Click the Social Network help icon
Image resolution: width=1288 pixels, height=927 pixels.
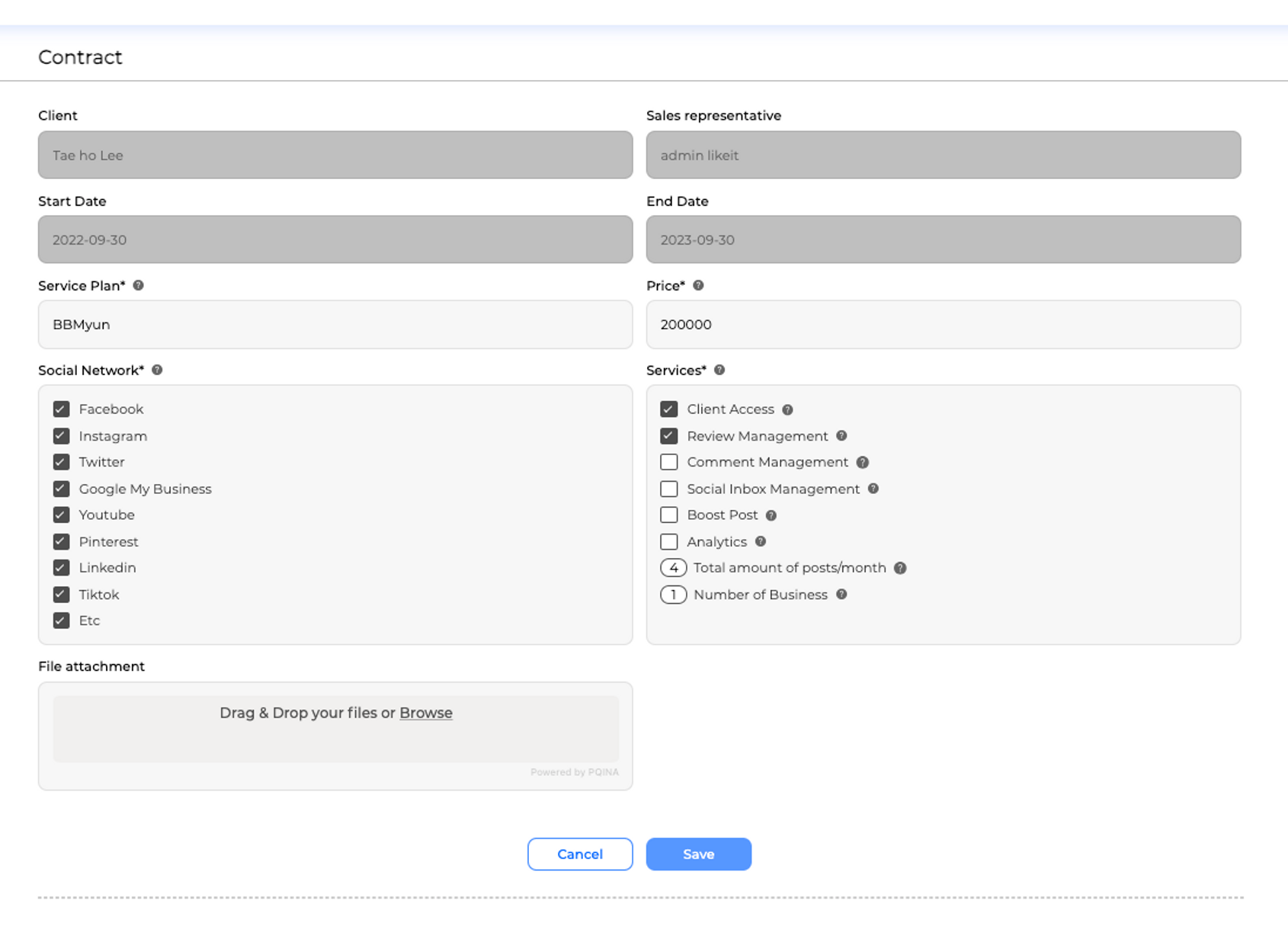(x=157, y=370)
